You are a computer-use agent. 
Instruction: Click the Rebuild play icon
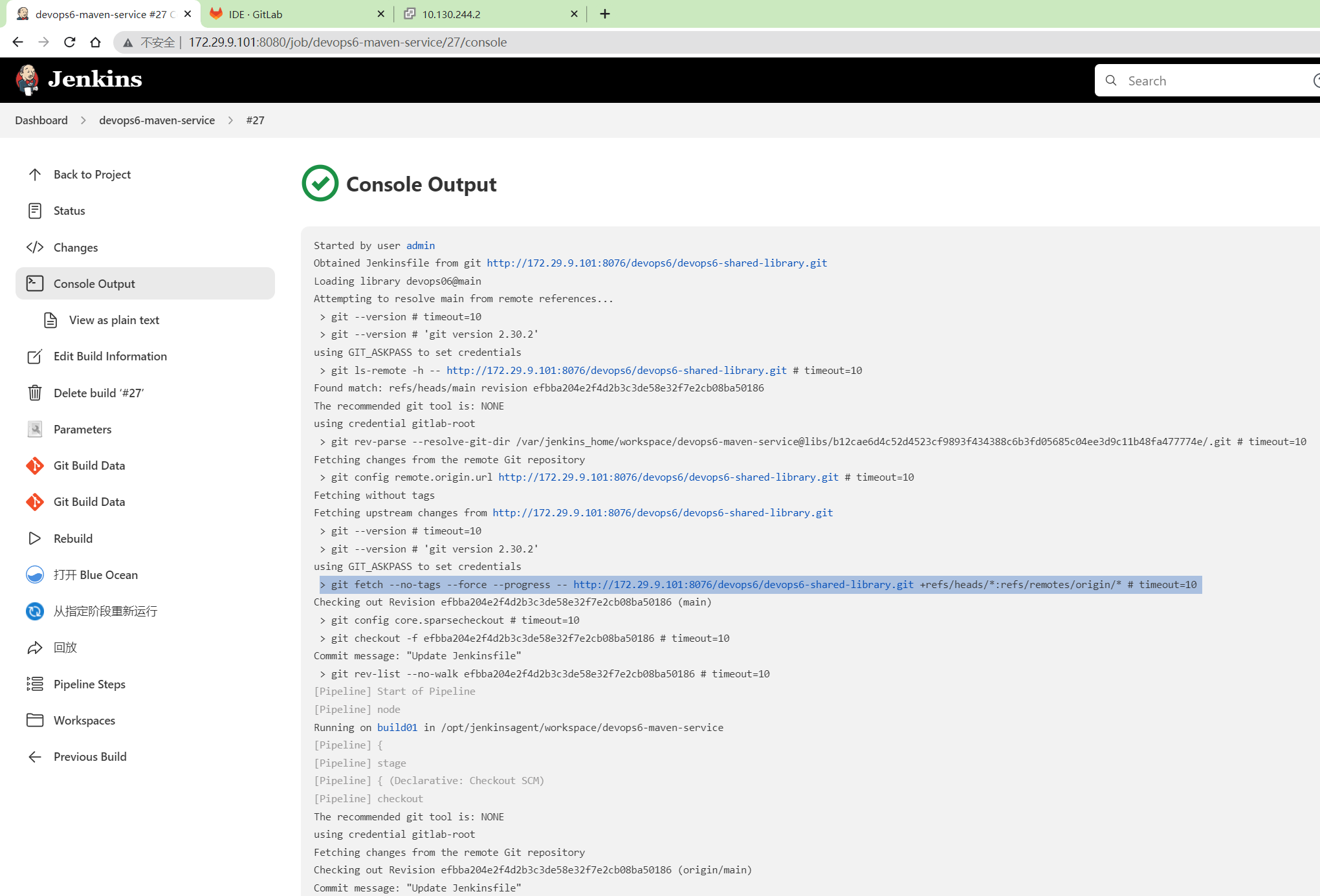[x=35, y=538]
